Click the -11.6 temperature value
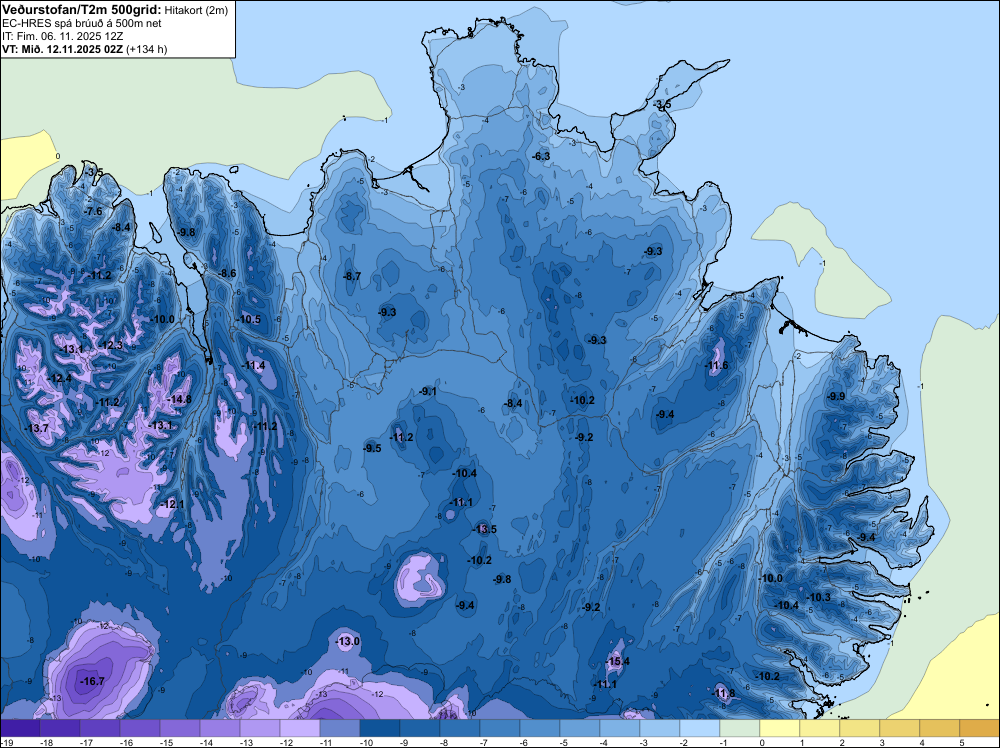The height and width of the screenshot is (748, 1000). click(x=716, y=365)
